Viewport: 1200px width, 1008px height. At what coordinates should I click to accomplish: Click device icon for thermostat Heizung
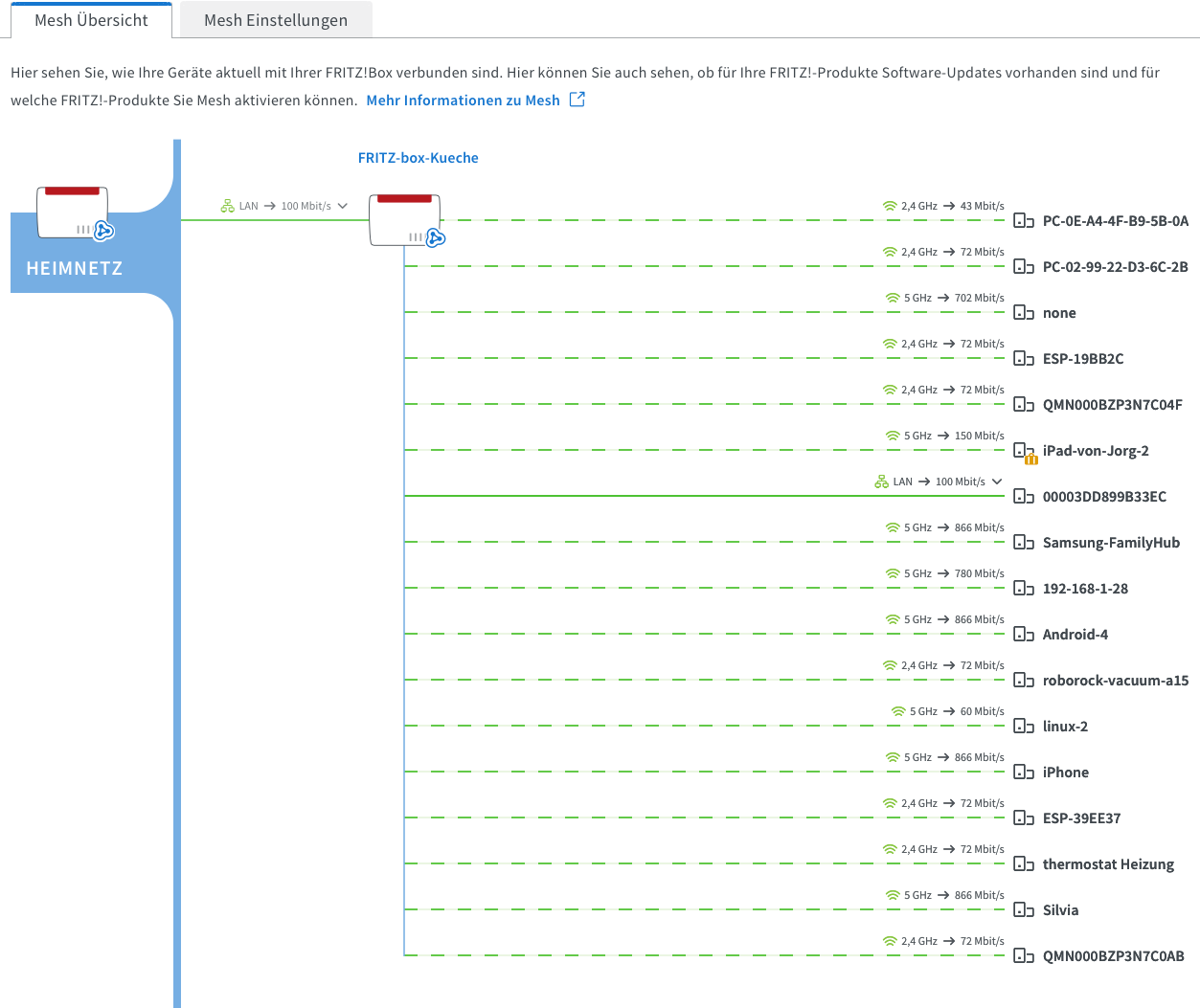[1024, 863]
